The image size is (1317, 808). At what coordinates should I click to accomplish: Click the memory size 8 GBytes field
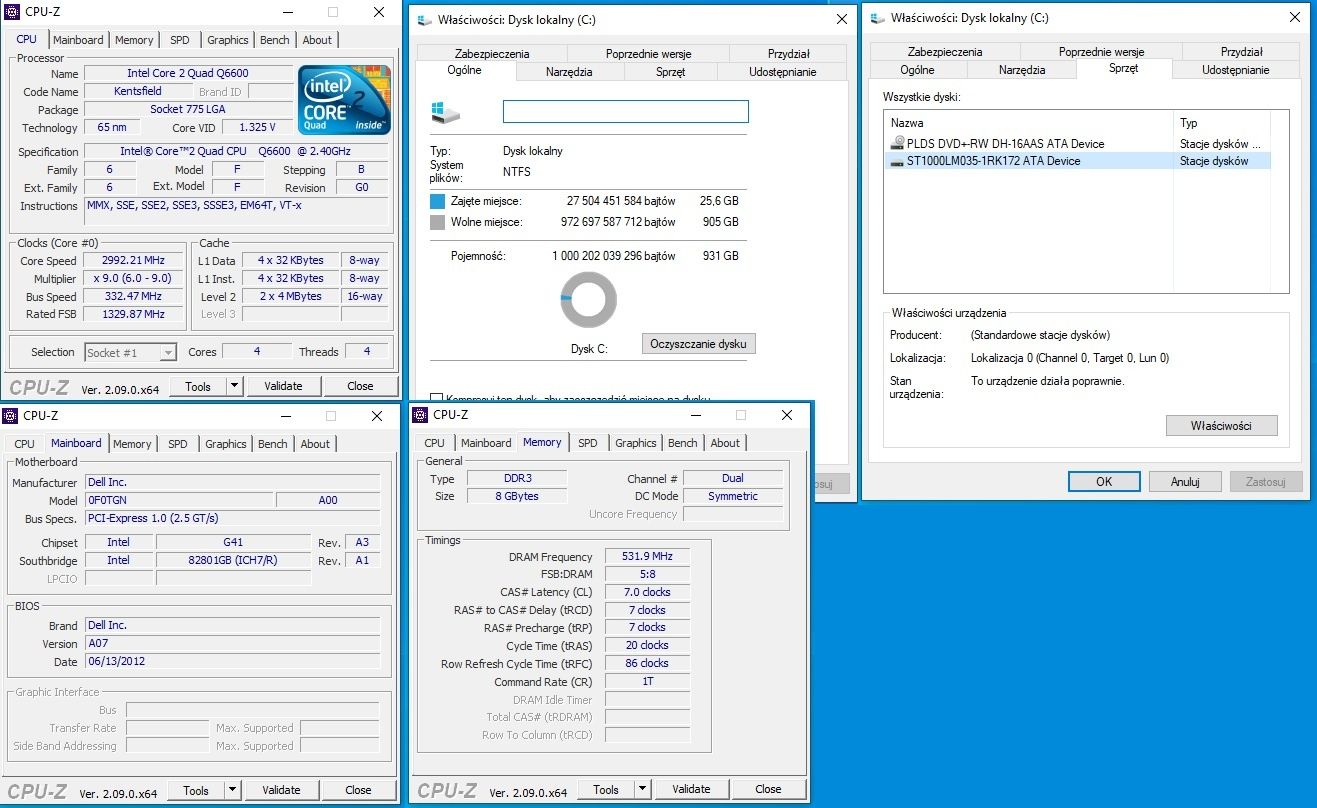click(516, 496)
